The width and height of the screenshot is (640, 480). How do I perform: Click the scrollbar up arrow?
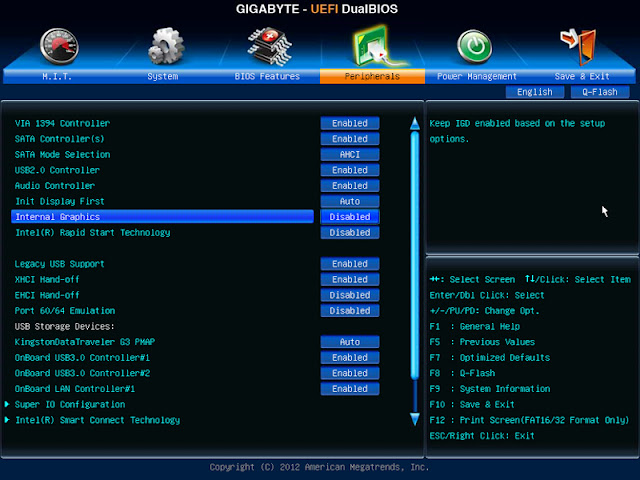tap(415, 124)
